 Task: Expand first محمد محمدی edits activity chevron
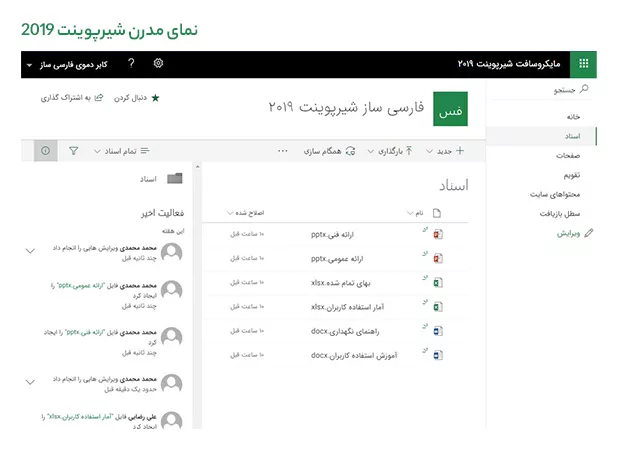(30, 251)
